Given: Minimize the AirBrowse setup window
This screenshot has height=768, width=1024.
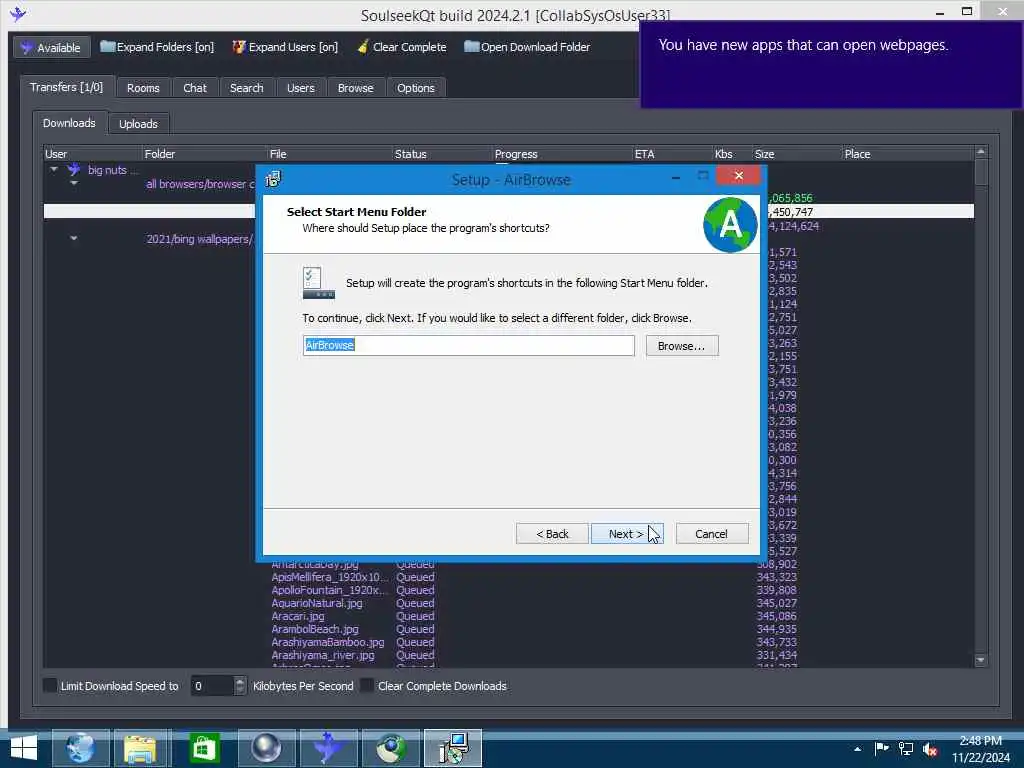Looking at the screenshot, I should click(676, 176).
